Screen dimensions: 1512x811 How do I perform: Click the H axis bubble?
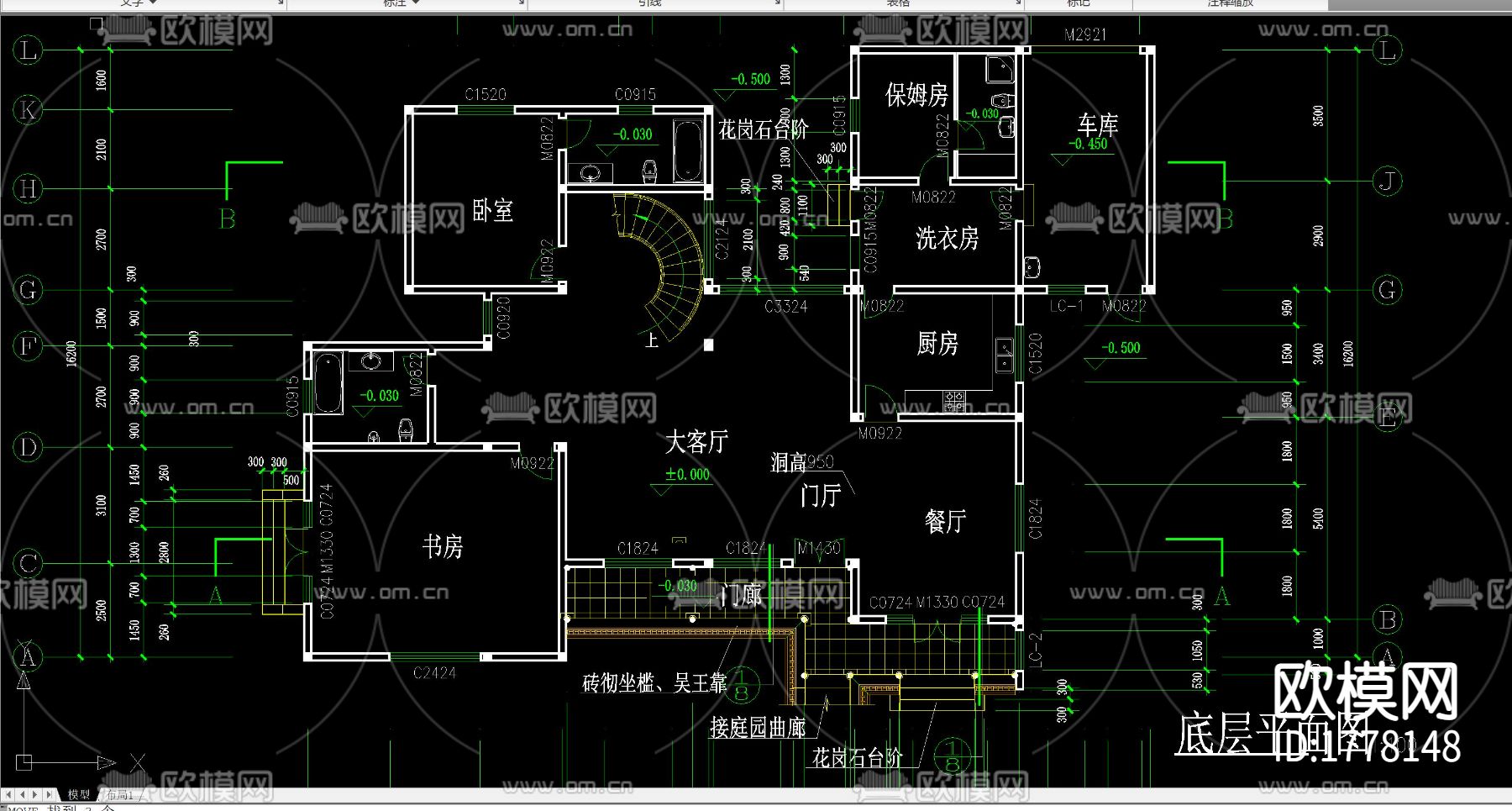pyautogui.click(x=29, y=188)
